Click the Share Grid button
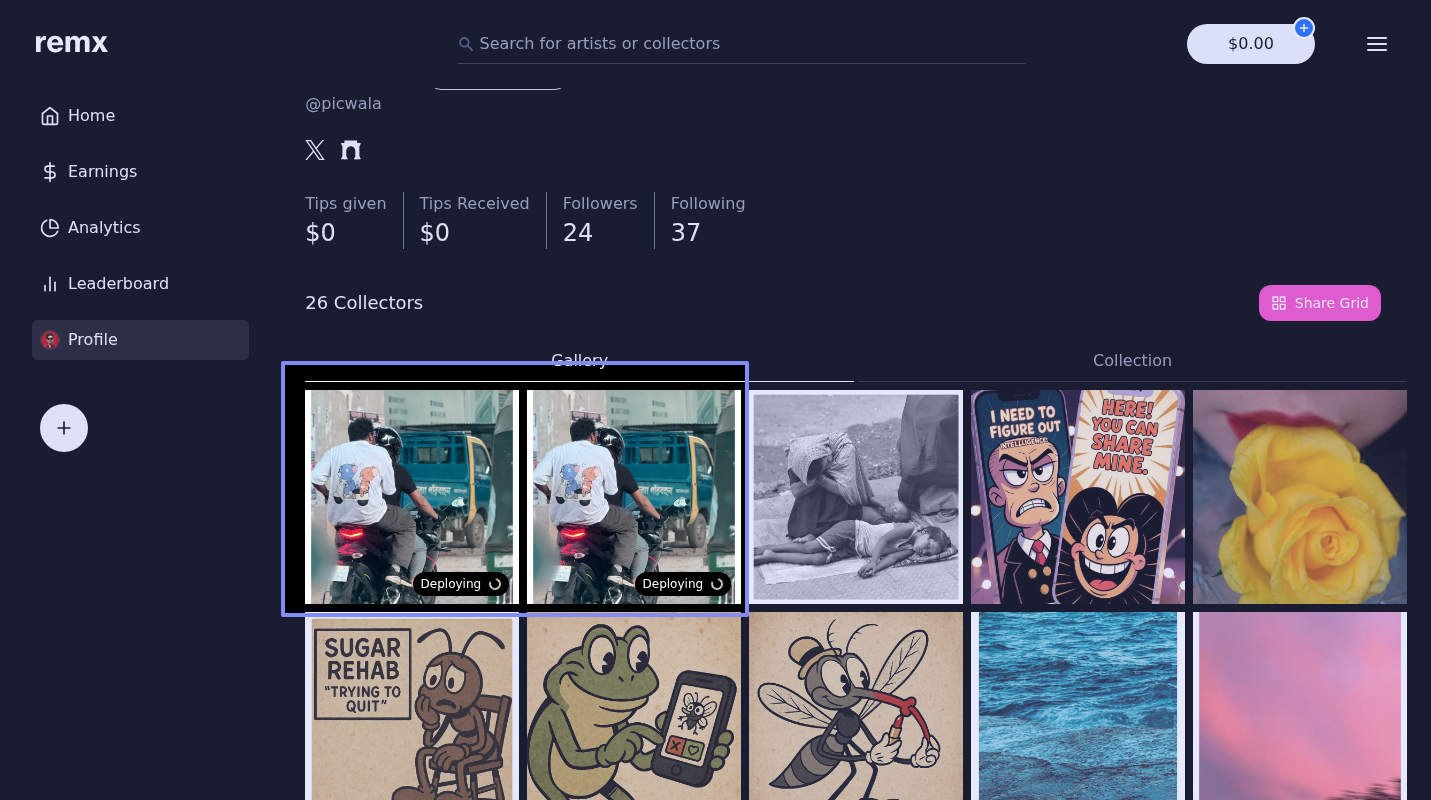 click(x=1319, y=303)
